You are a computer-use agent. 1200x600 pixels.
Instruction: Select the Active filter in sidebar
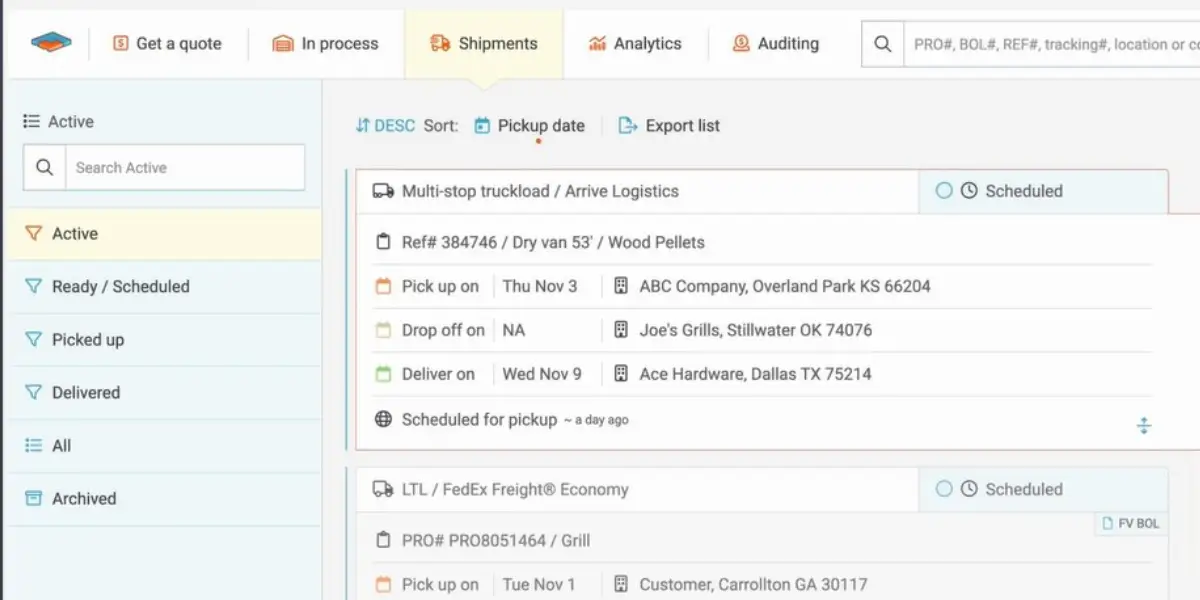click(164, 234)
